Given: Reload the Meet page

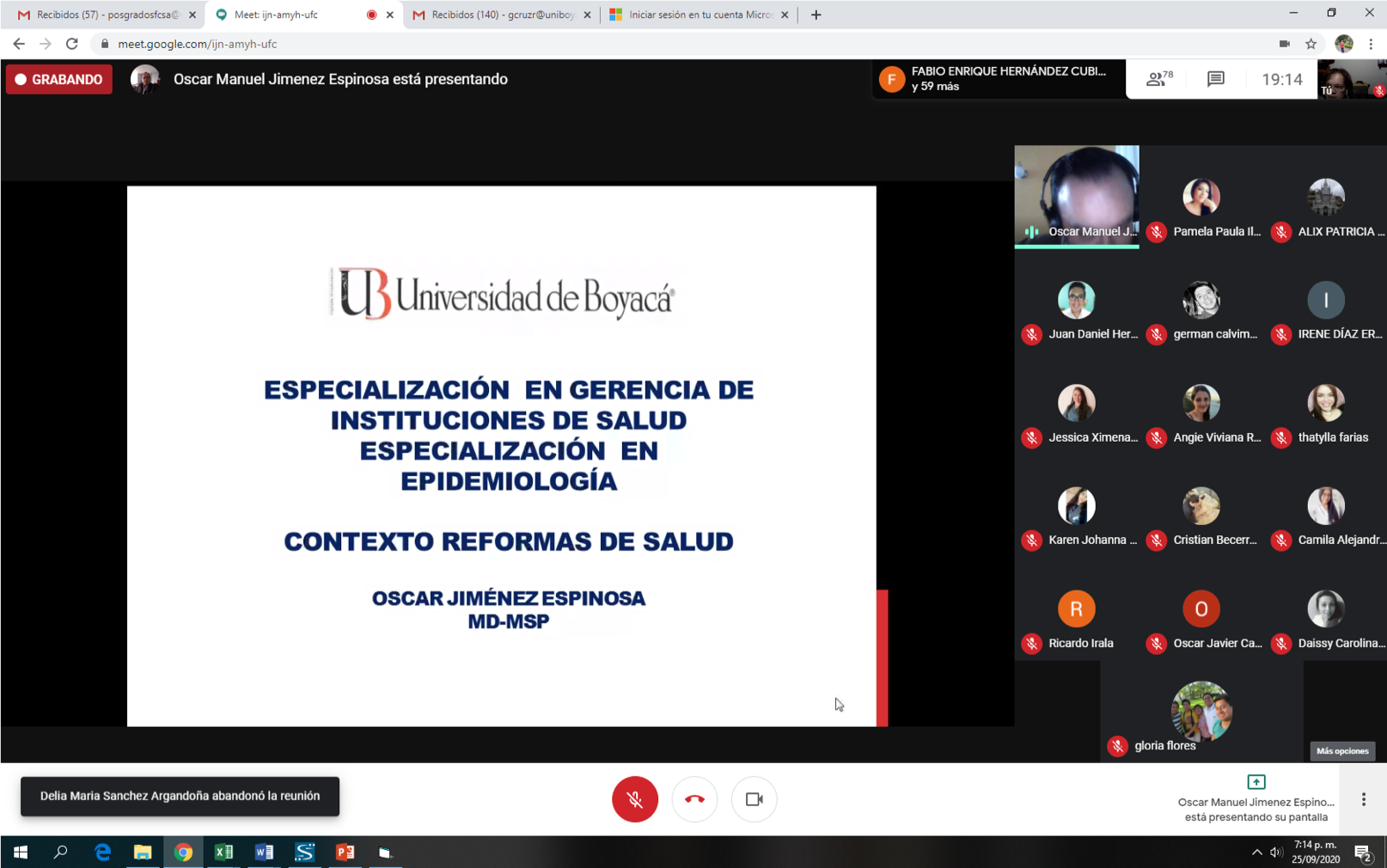Looking at the screenshot, I should coord(72,44).
